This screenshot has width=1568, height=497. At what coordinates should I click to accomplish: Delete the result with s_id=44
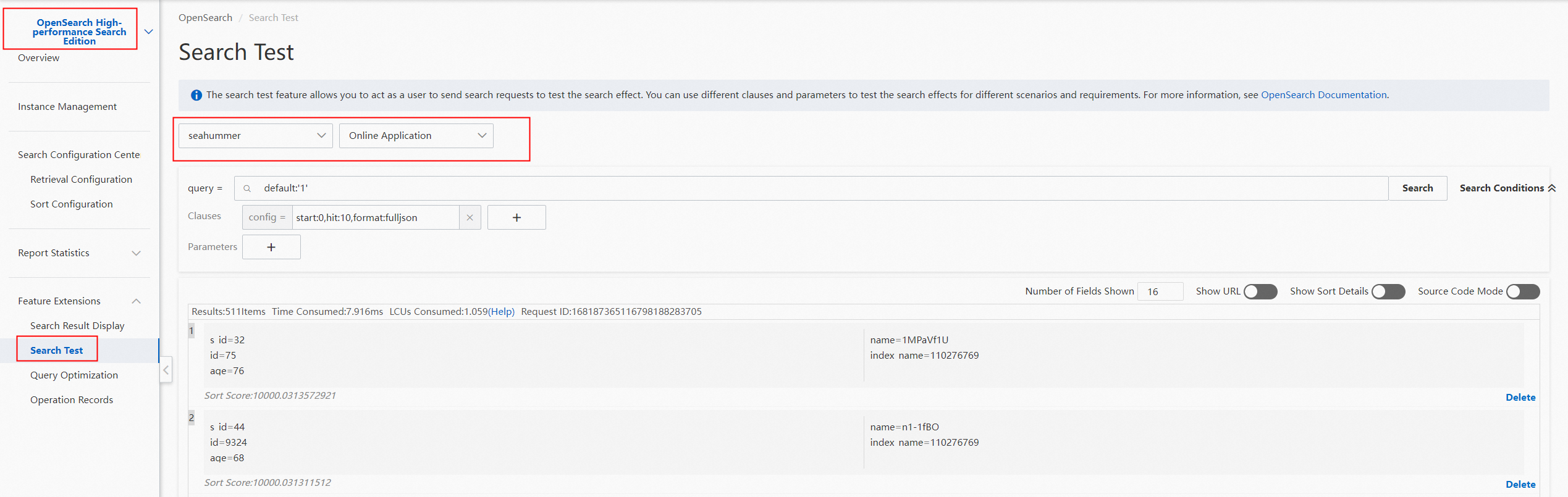(1520, 485)
